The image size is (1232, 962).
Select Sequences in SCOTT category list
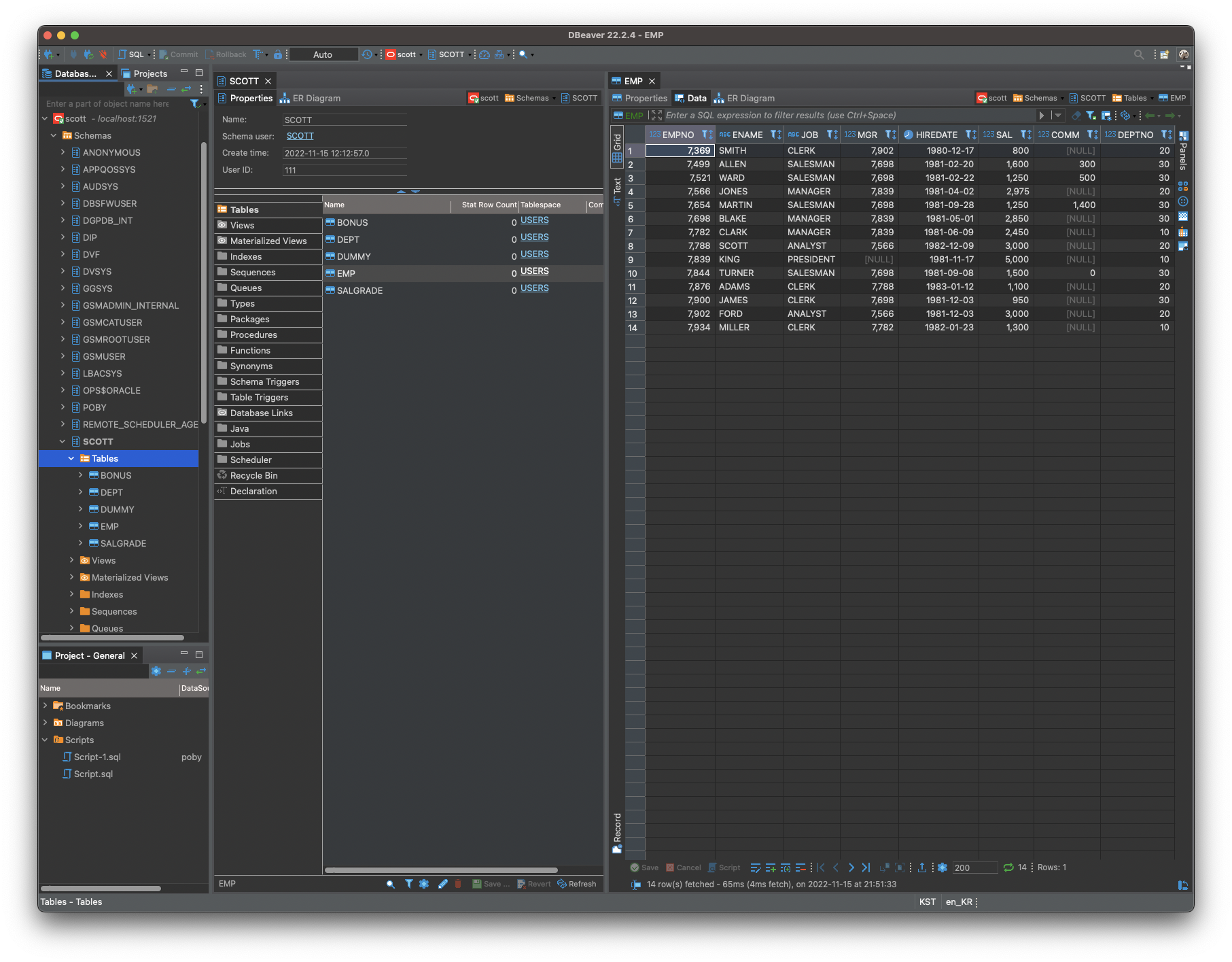(x=268, y=272)
